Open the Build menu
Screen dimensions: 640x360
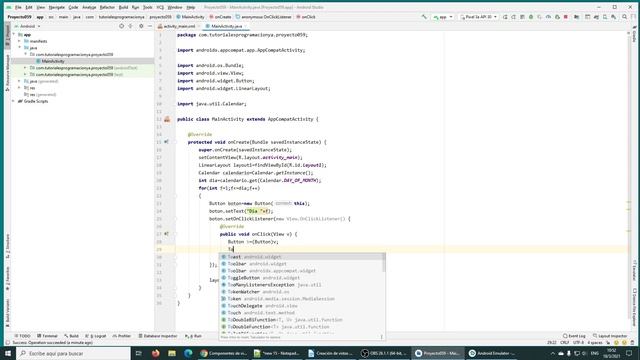point(123,7)
